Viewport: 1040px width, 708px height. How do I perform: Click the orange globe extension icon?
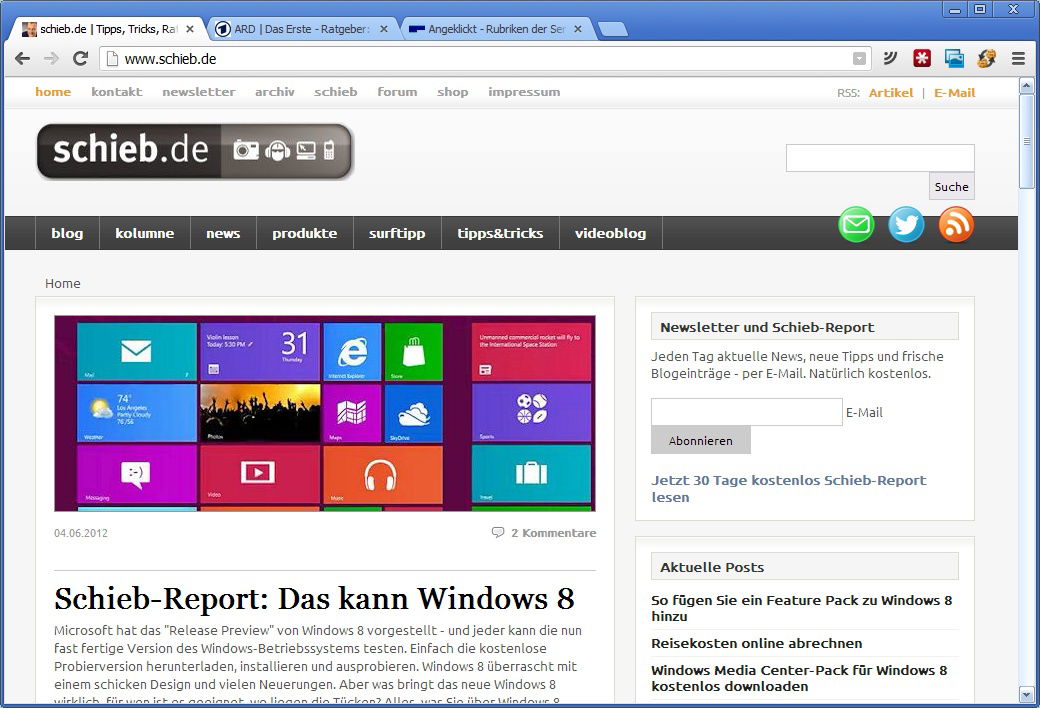986,58
